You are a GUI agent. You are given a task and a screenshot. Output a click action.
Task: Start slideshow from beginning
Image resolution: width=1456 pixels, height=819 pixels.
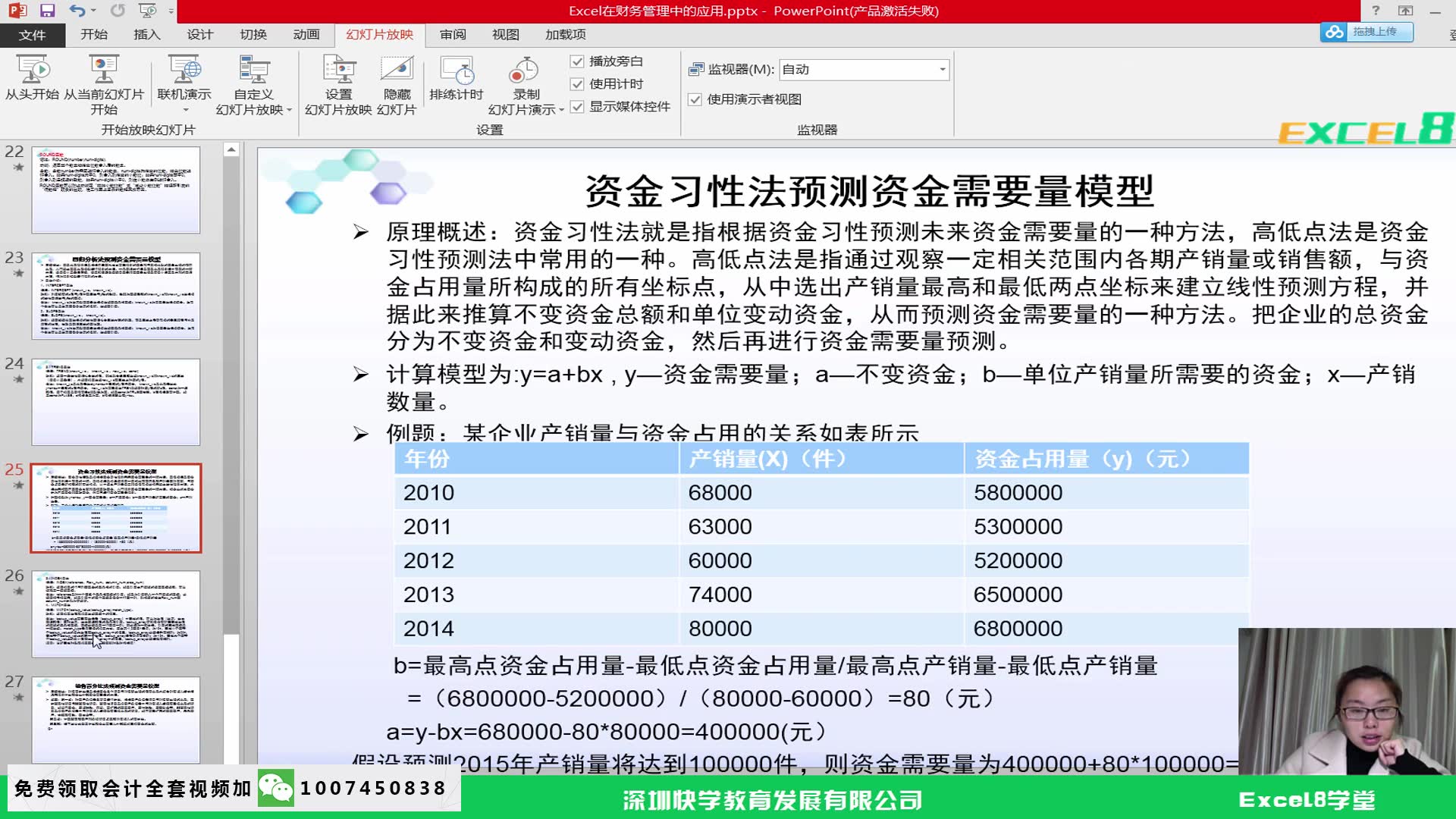tap(33, 80)
